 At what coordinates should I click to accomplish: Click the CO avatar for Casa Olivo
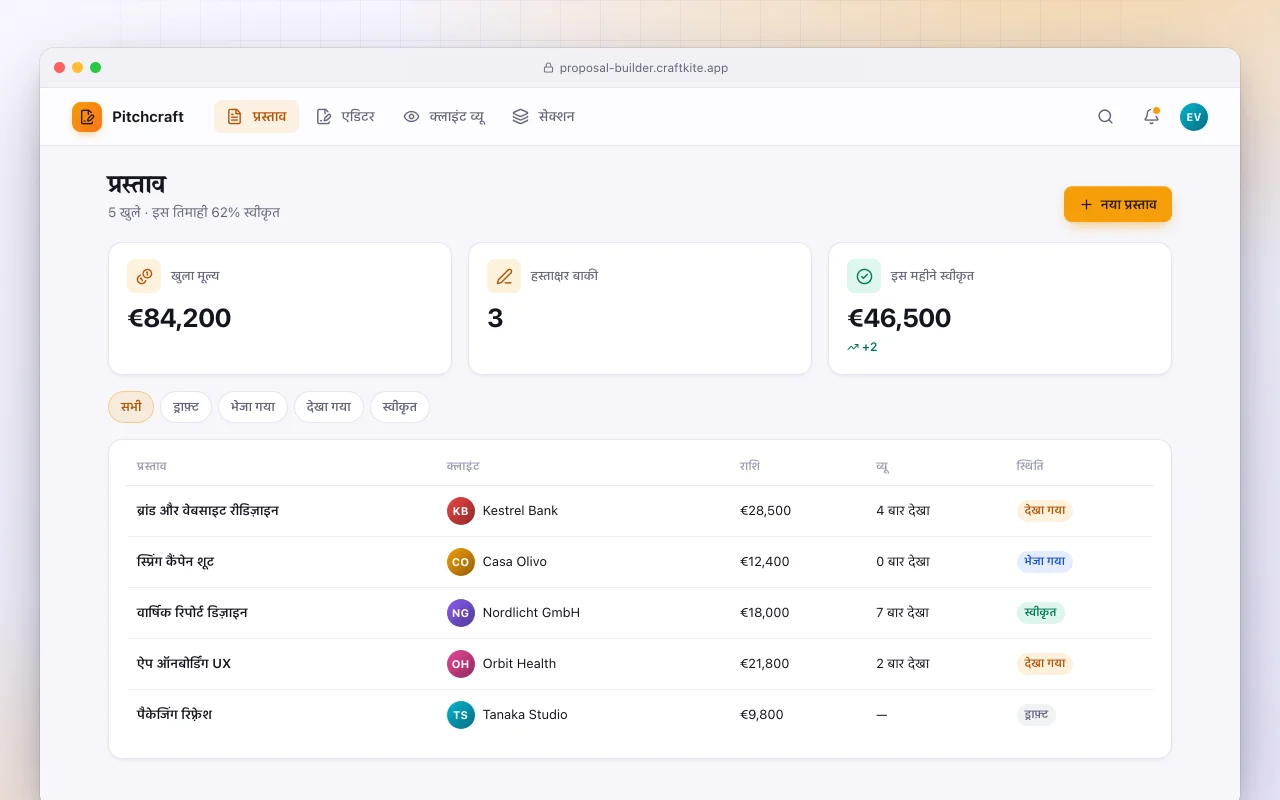pyautogui.click(x=461, y=562)
